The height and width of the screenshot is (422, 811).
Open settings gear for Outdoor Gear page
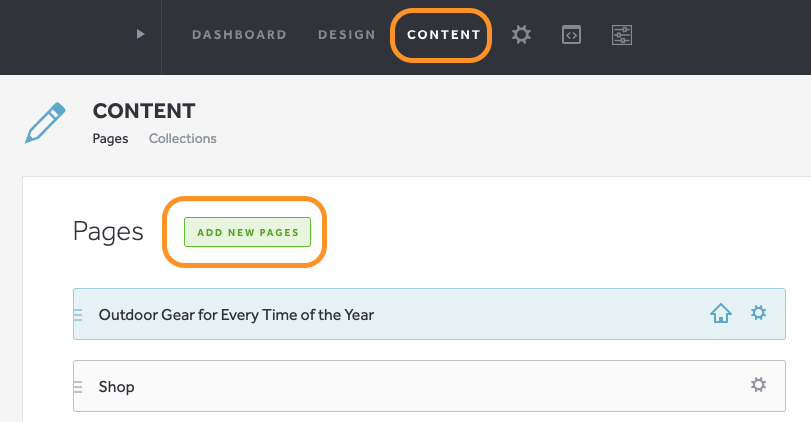759,314
